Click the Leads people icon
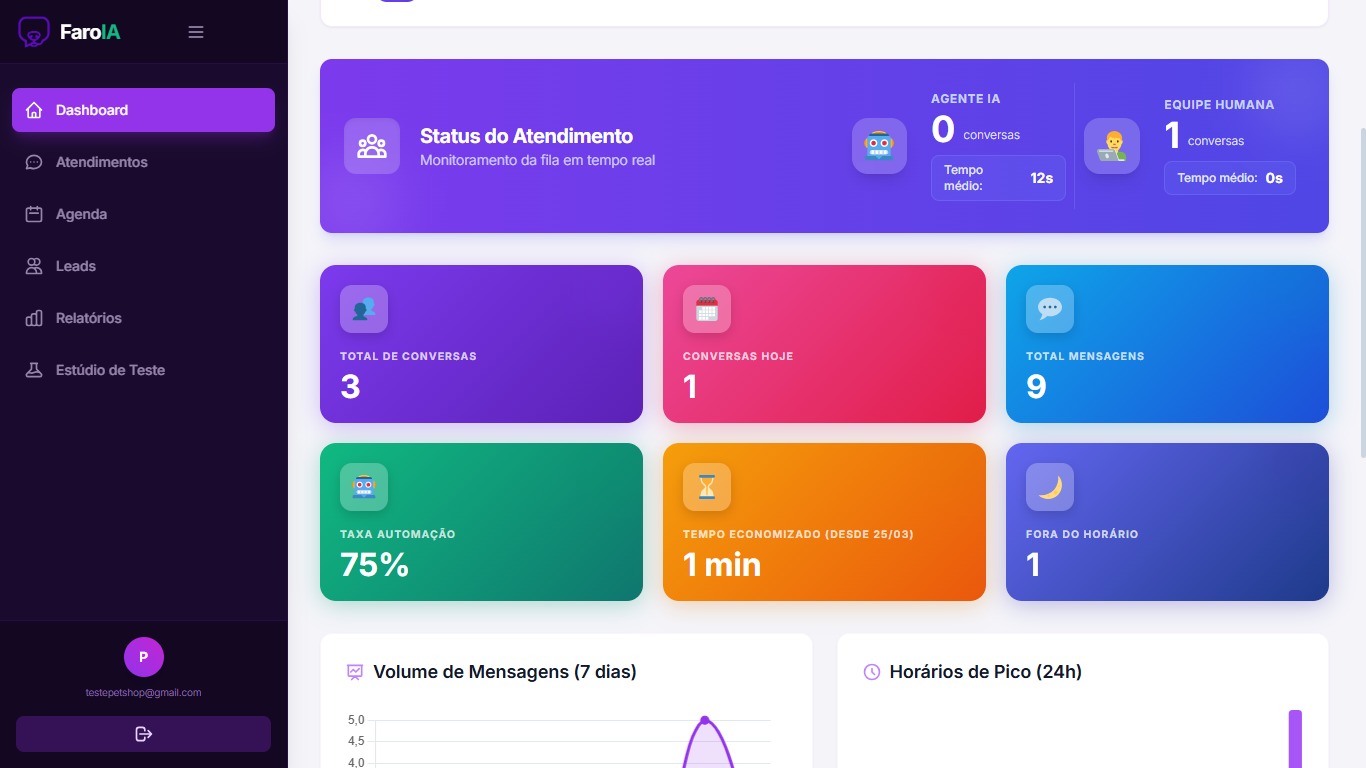 coord(34,266)
